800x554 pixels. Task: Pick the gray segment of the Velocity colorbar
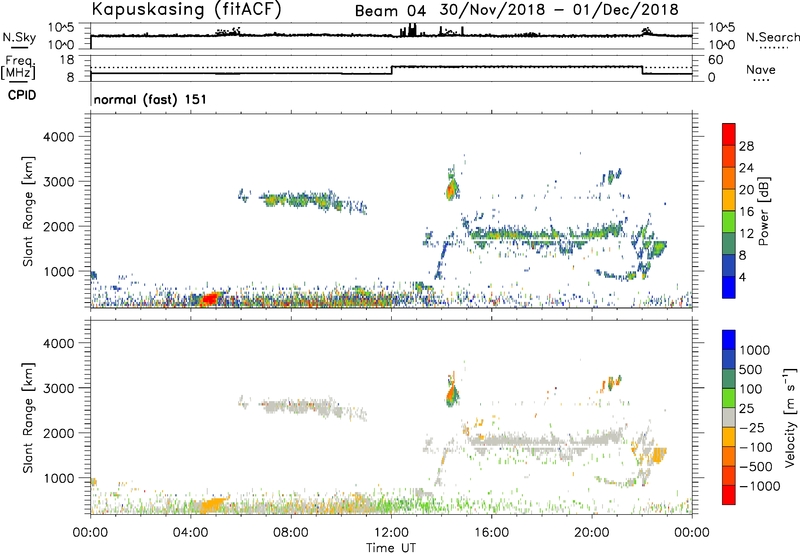click(729, 418)
